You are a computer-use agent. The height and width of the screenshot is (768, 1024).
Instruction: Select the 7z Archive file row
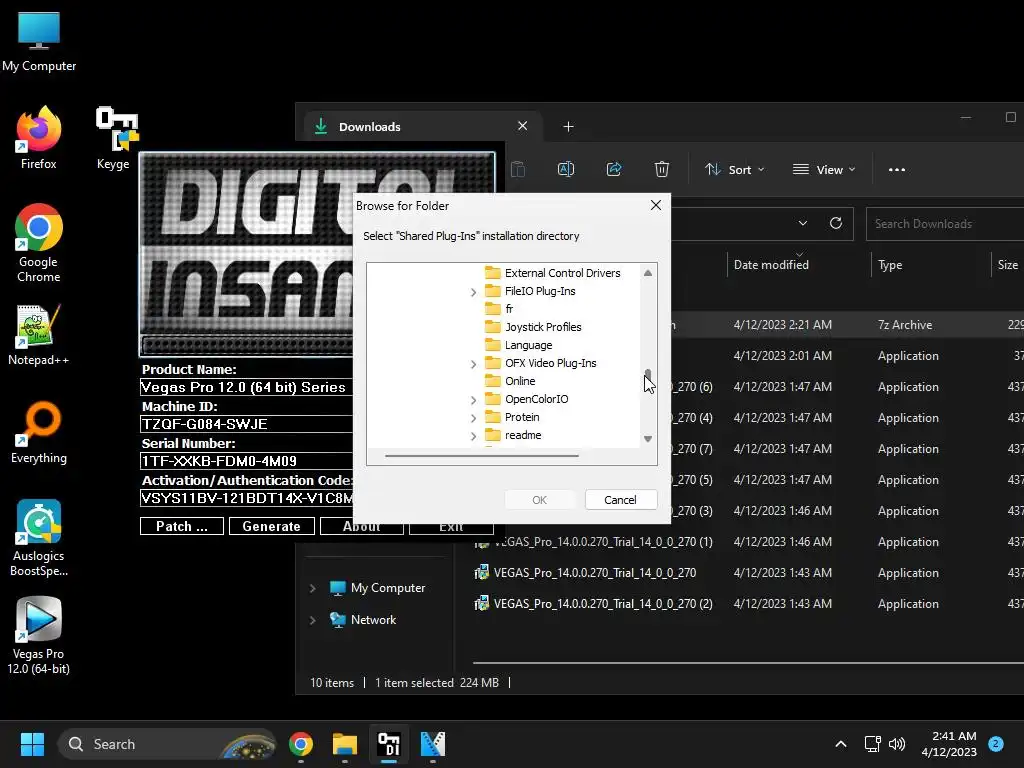(847, 325)
